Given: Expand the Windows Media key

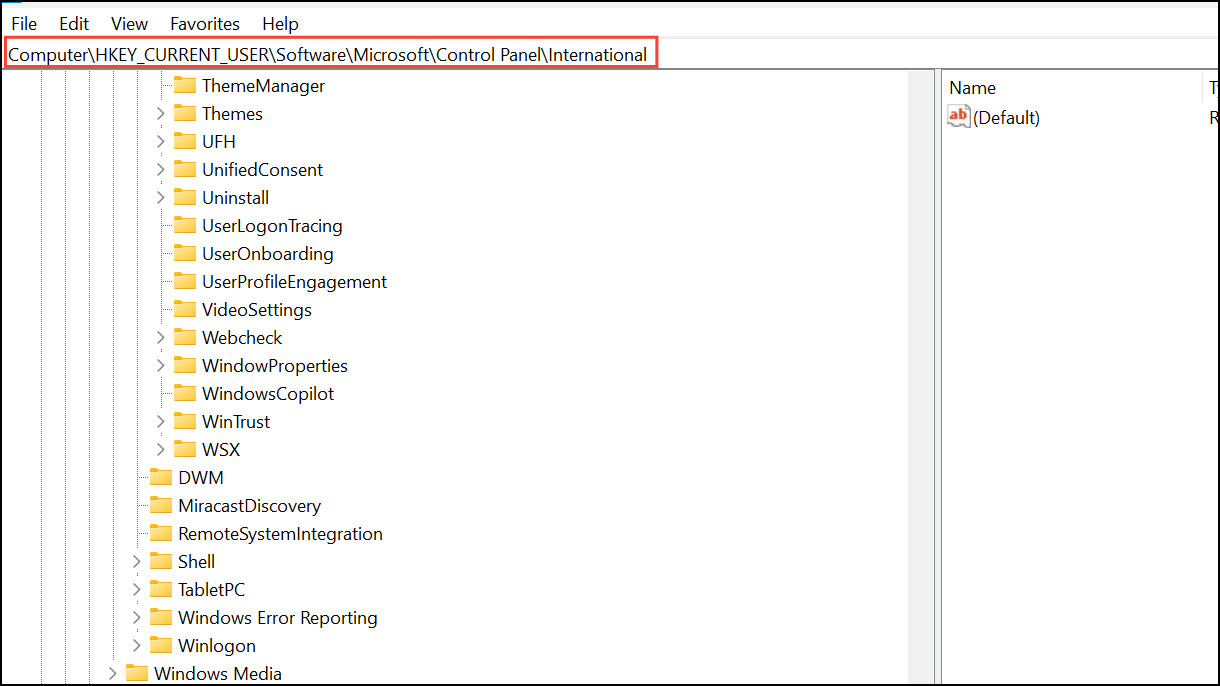Looking at the screenshot, I should point(112,673).
